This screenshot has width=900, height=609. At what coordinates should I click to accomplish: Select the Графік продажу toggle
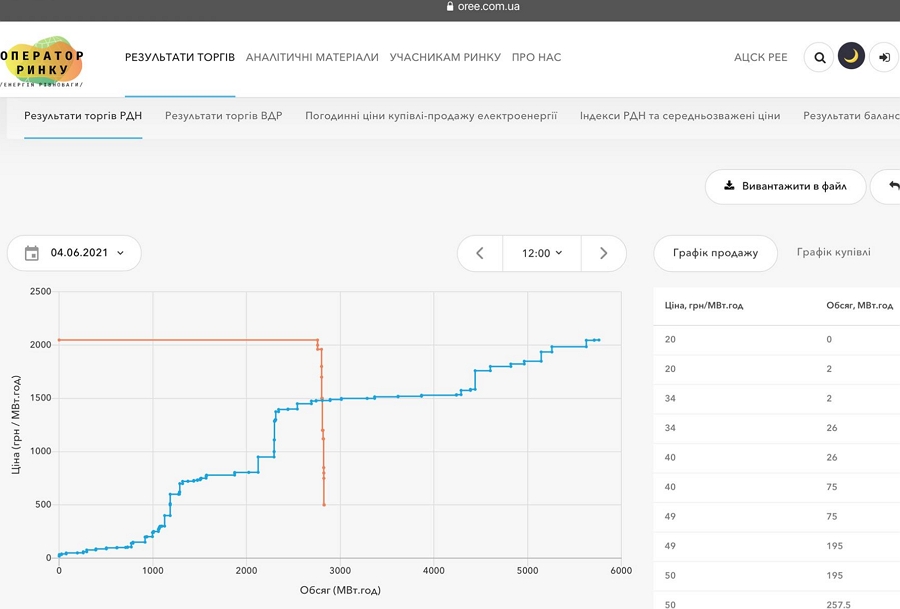tap(715, 253)
